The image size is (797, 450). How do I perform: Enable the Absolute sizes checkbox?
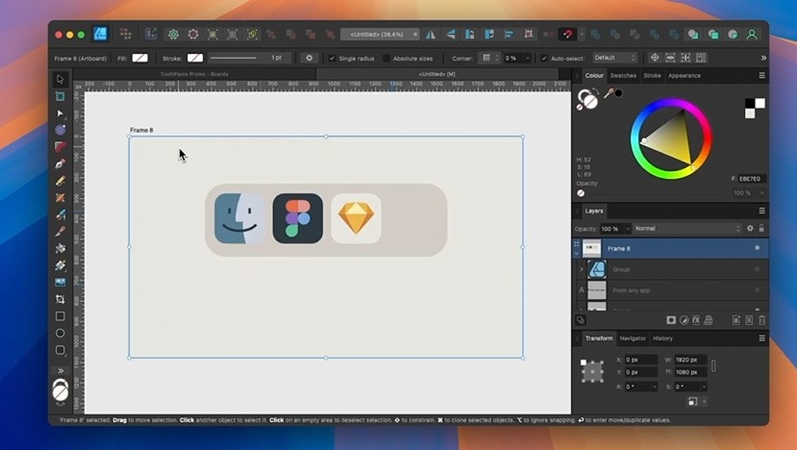386,58
